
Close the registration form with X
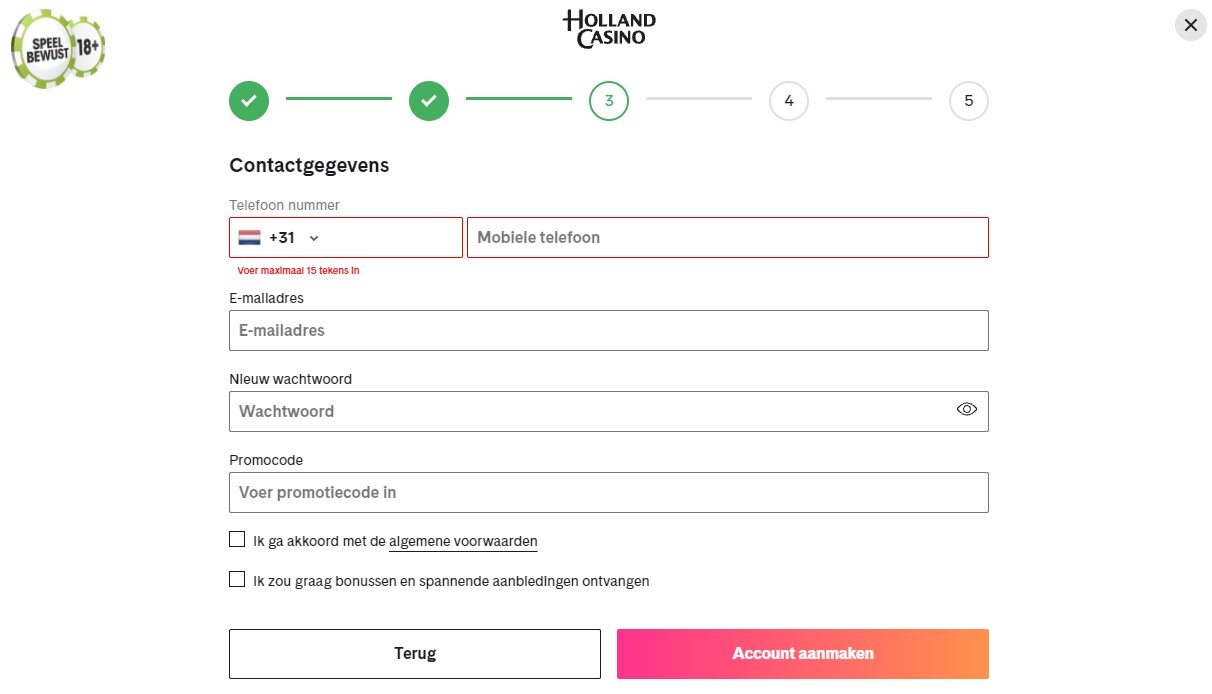click(x=1190, y=25)
